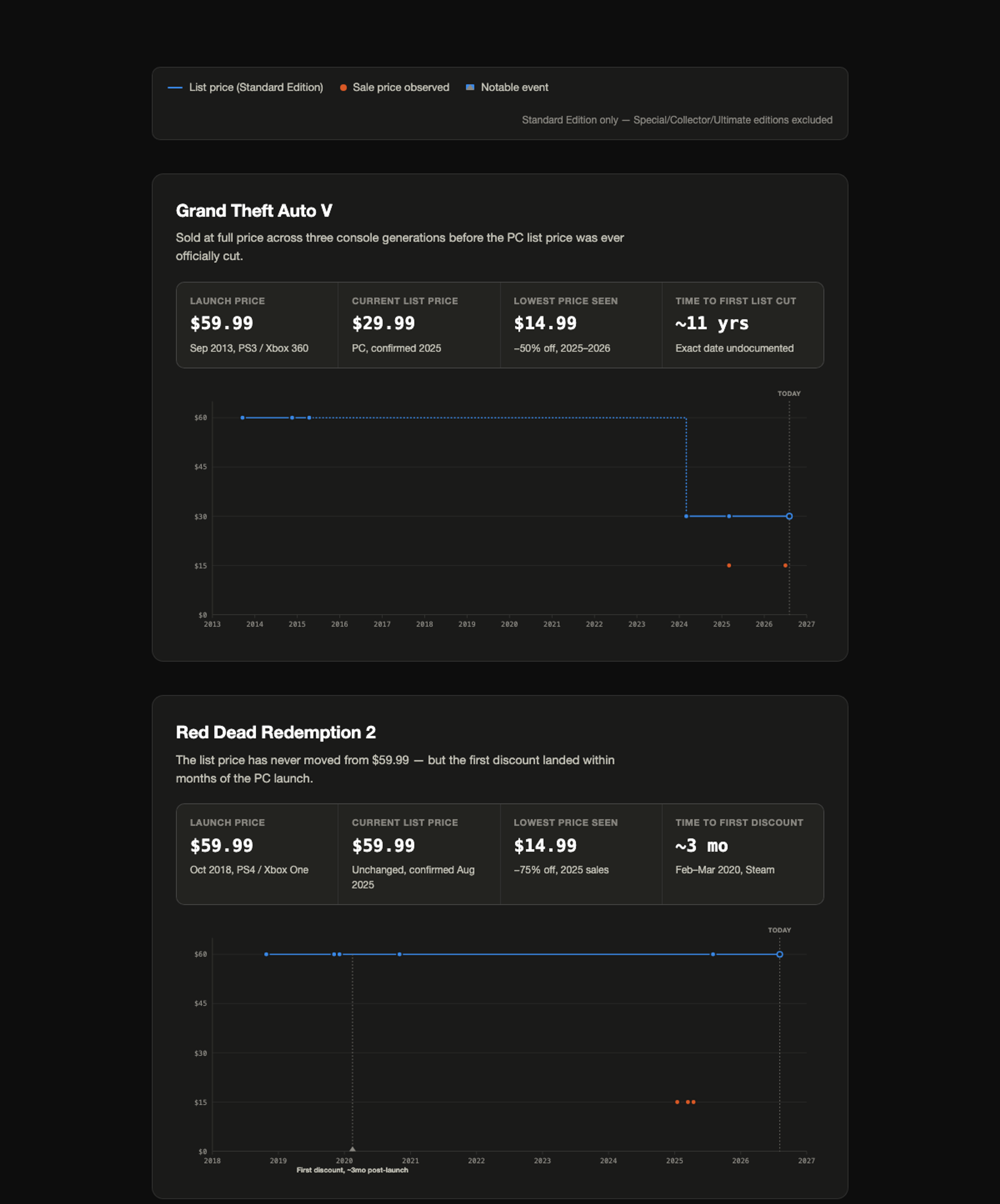Click '–50% off, 2025–2026' note
Image resolution: width=1000 pixels, height=1204 pixels.
tap(561, 348)
